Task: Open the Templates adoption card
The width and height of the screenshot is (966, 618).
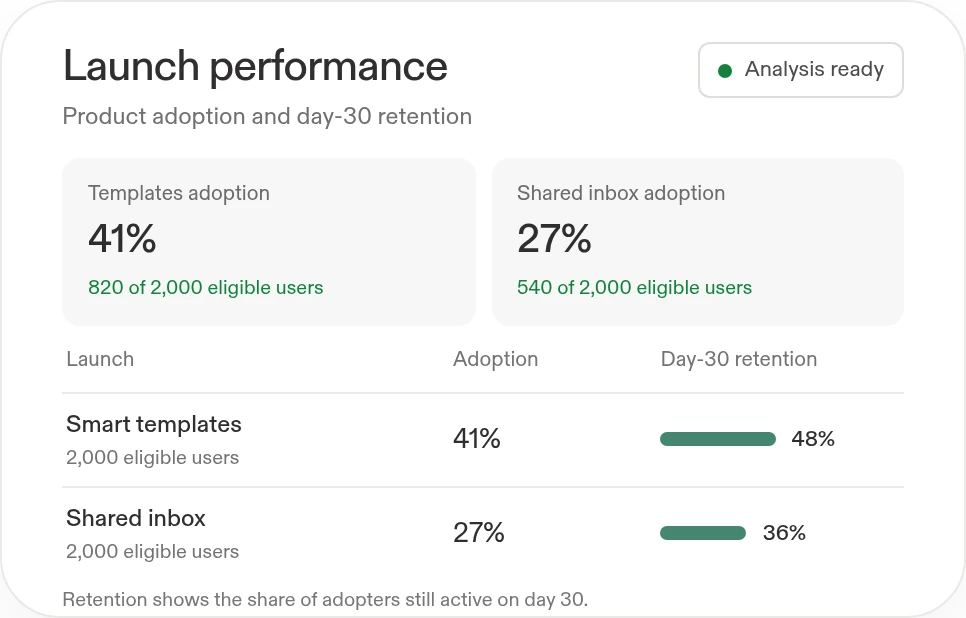Action: [x=269, y=242]
